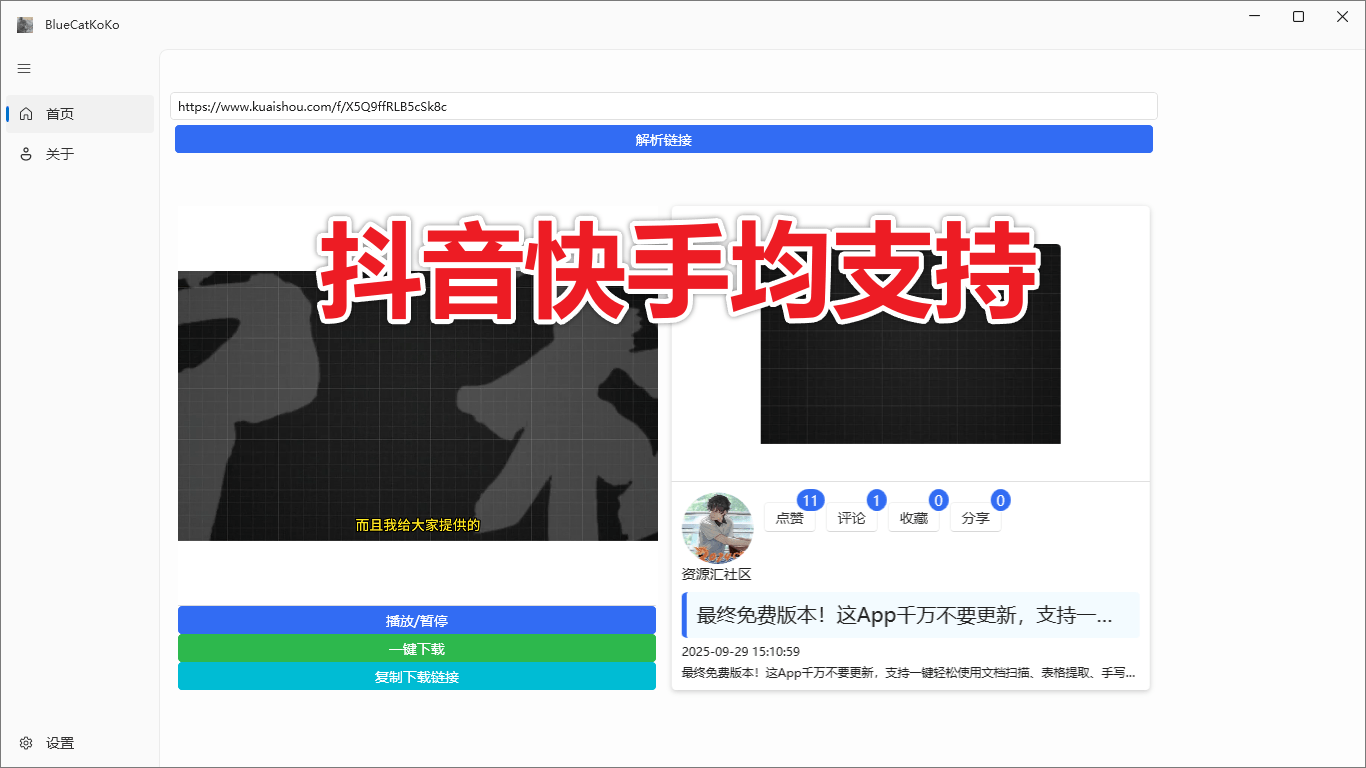Click the 解析链接 parse link button

pyautogui.click(x=663, y=138)
